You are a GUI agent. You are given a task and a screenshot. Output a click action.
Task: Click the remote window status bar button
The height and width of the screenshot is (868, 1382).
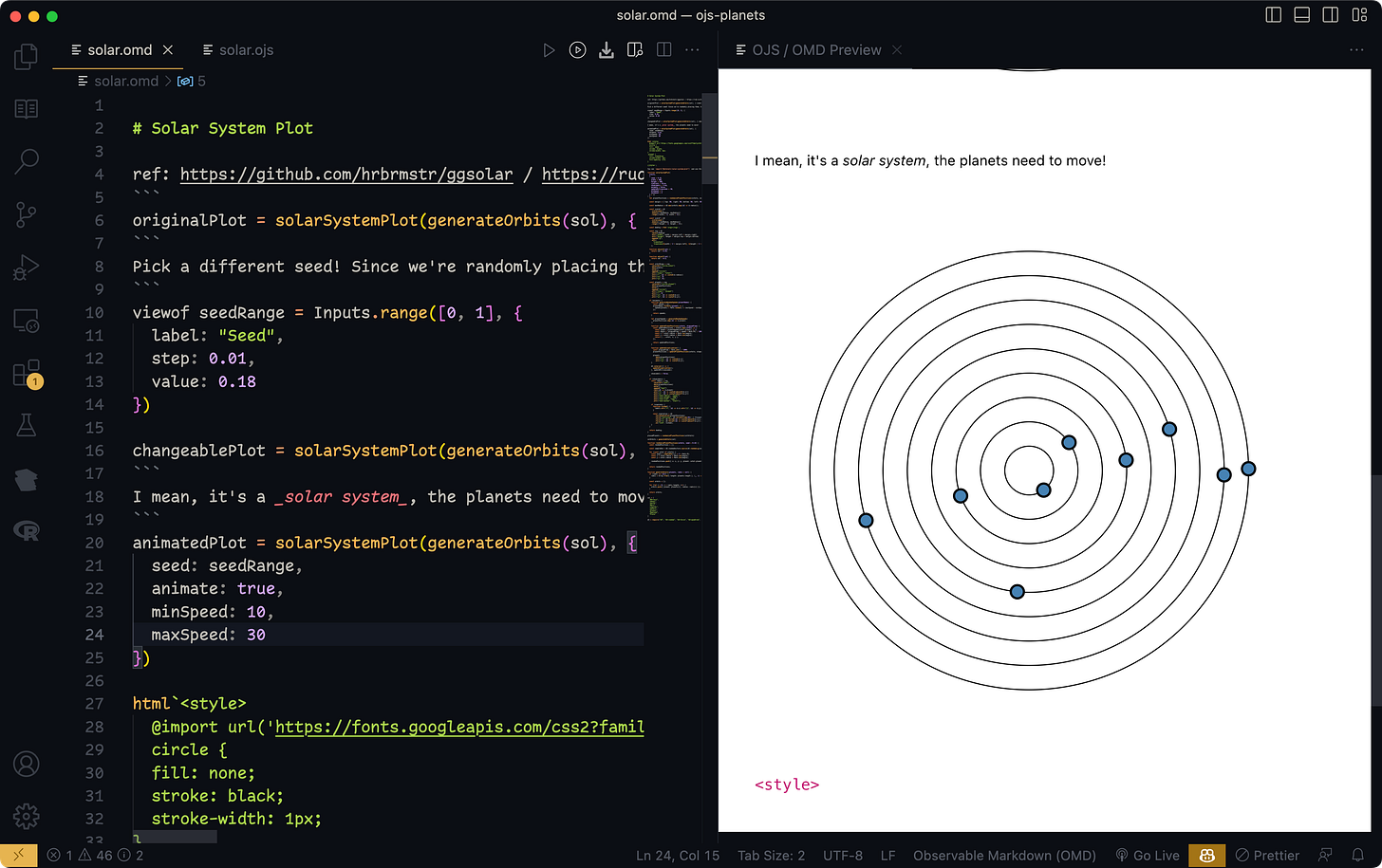(19, 856)
